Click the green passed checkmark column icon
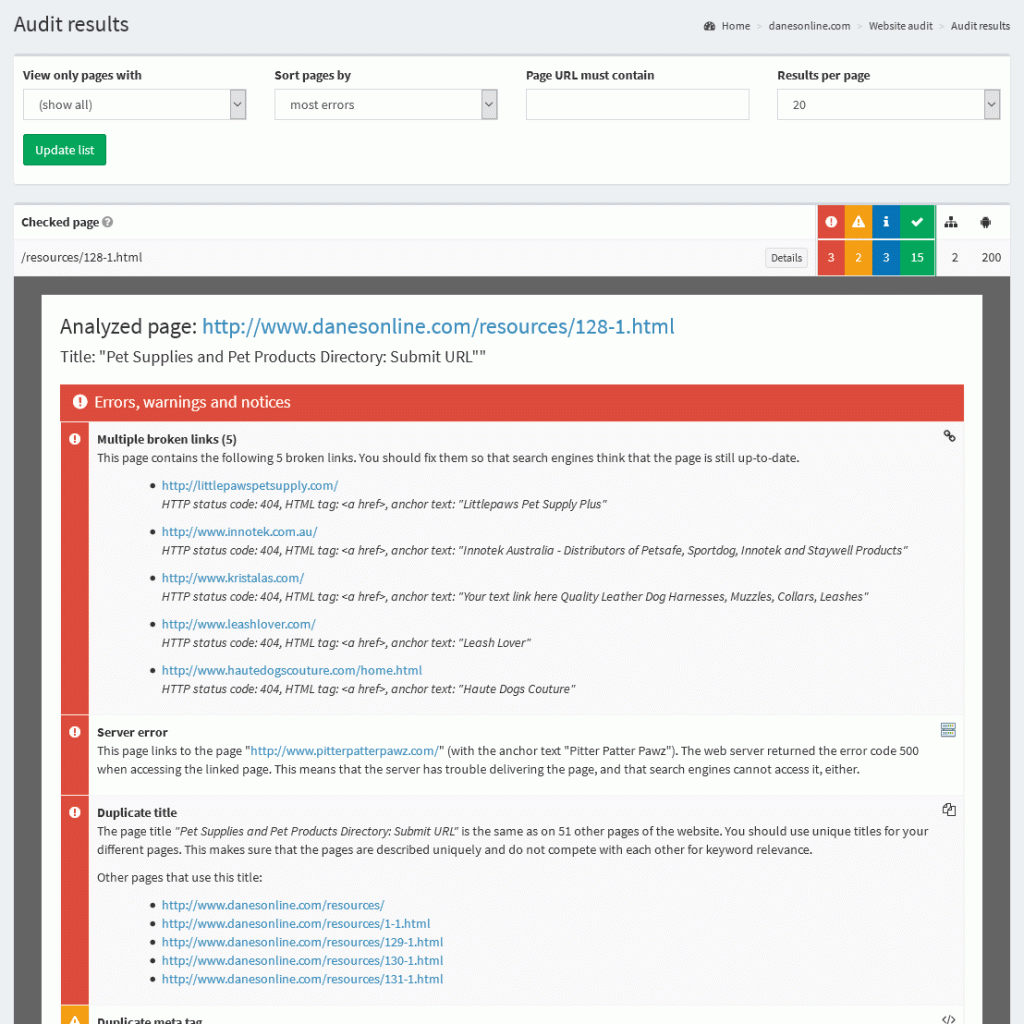This screenshot has width=1024, height=1024. pos(917,222)
